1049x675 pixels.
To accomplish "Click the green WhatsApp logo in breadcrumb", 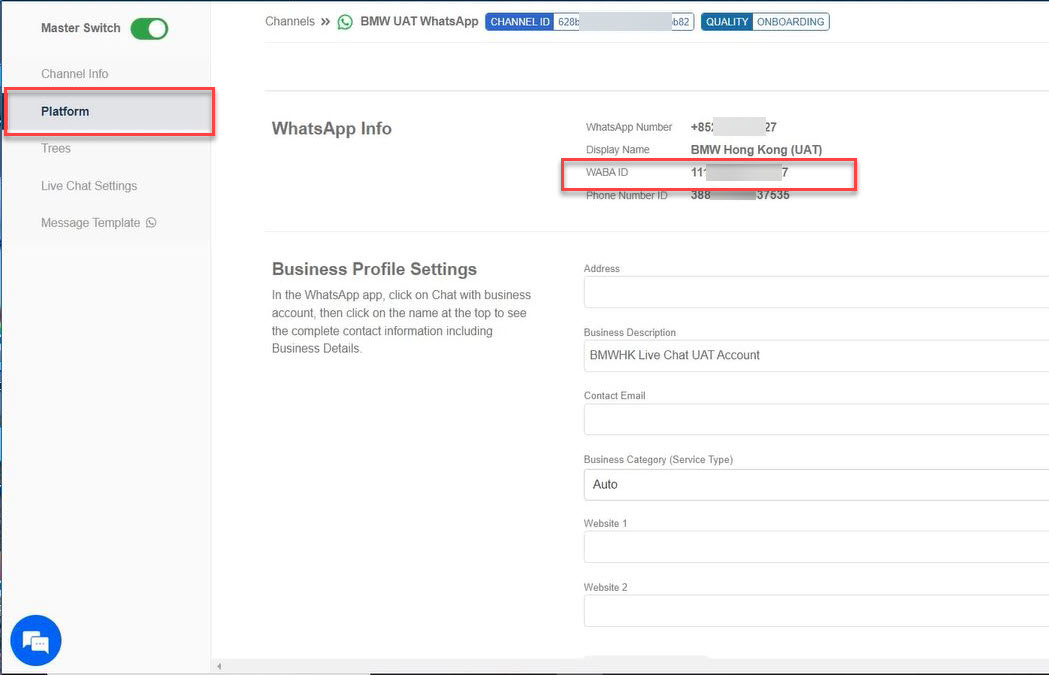I will tap(345, 22).
